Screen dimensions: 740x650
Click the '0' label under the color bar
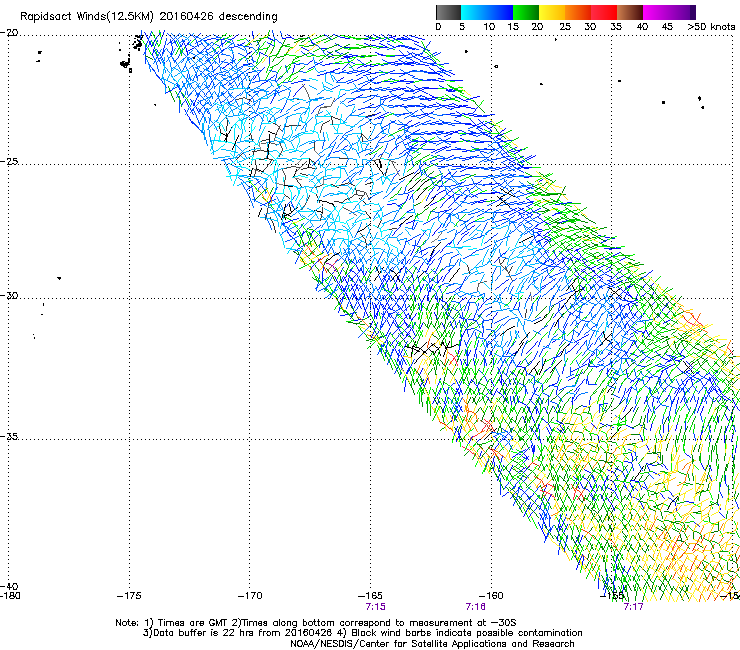click(x=438, y=27)
